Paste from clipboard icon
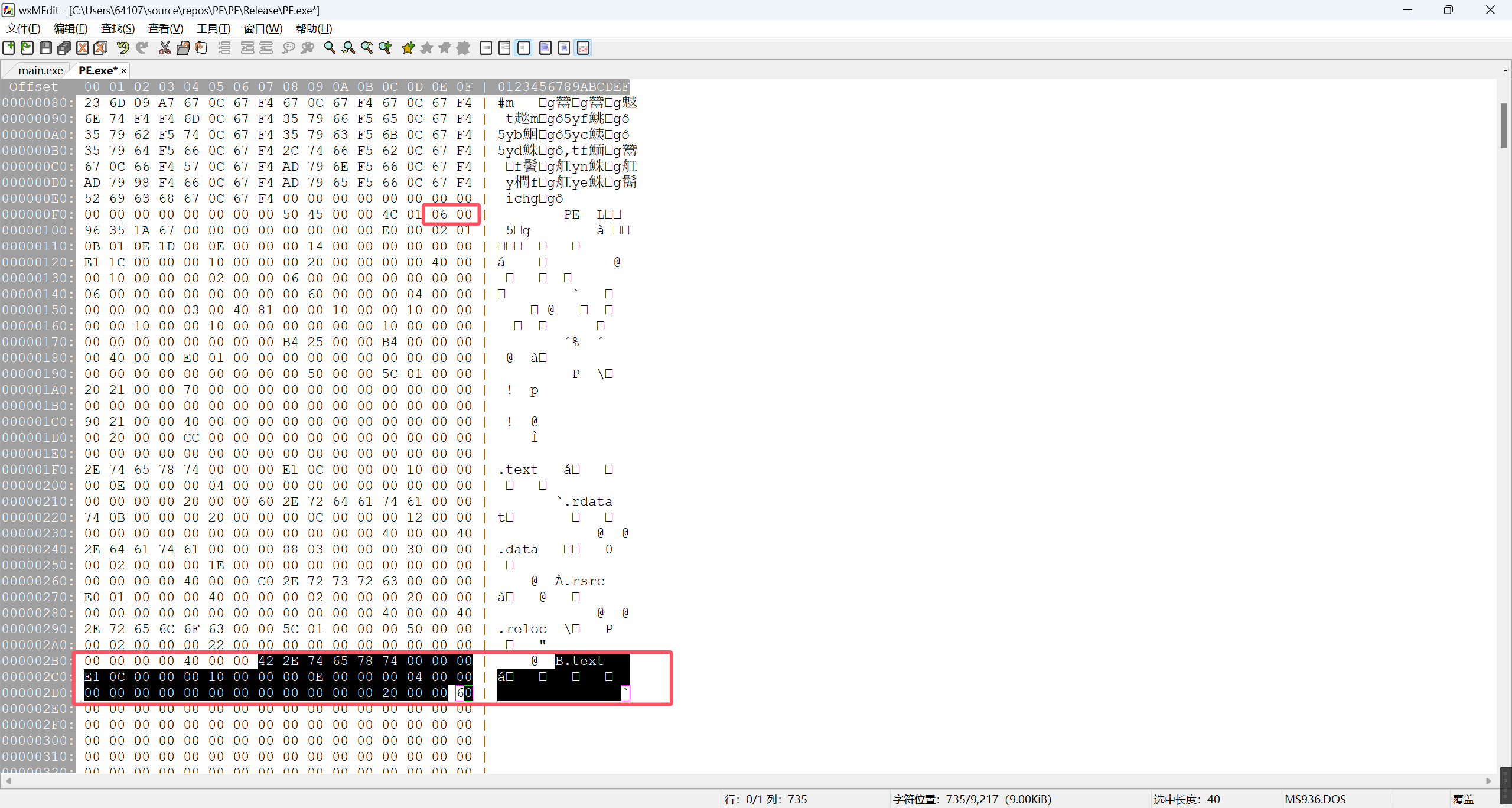The width and height of the screenshot is (1512, 808). pos(201,48)
